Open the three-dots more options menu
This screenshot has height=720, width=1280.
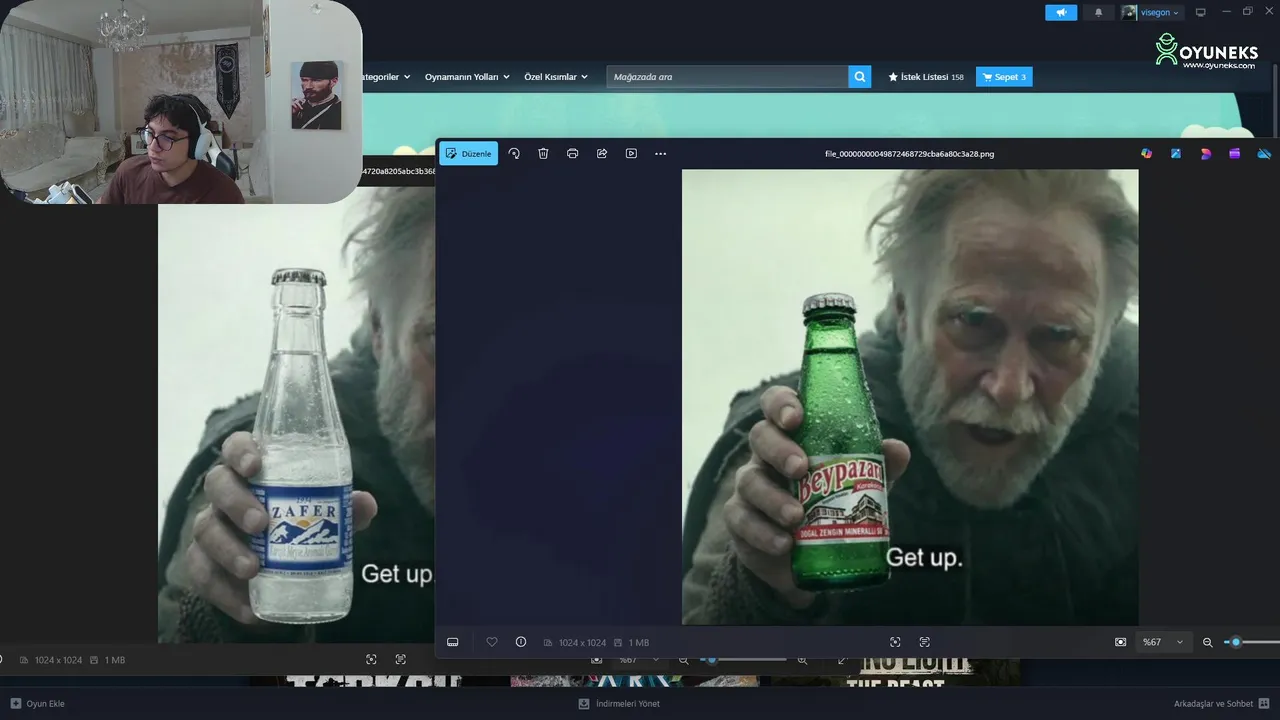click(x=660, y=153)
